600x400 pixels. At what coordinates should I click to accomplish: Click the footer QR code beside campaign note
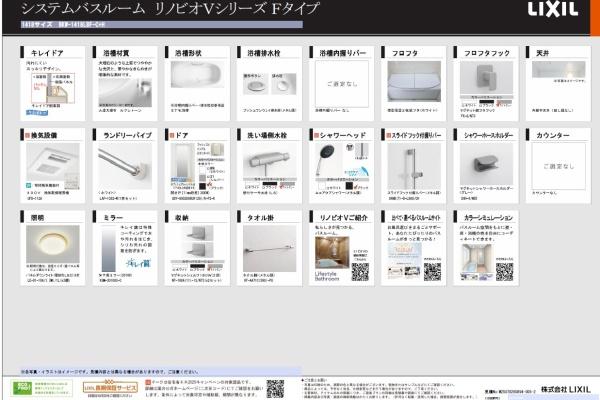point(275,389)
